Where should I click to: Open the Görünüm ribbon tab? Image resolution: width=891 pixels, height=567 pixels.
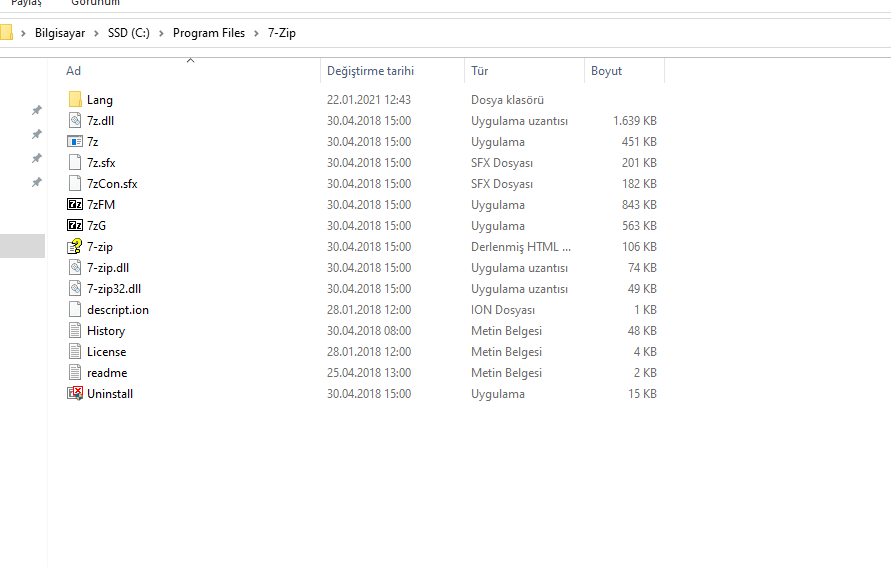95,3
